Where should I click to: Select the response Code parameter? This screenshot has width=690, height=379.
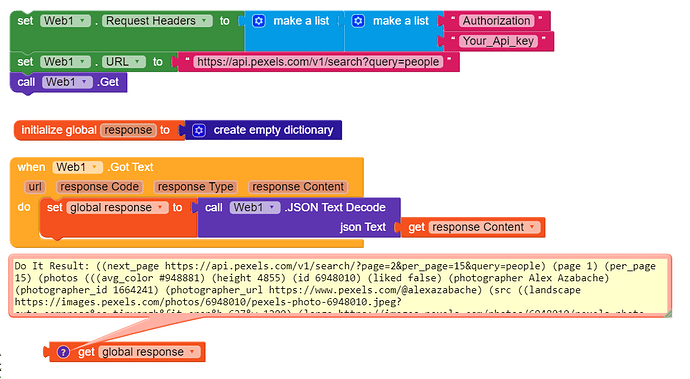(100, 187)
